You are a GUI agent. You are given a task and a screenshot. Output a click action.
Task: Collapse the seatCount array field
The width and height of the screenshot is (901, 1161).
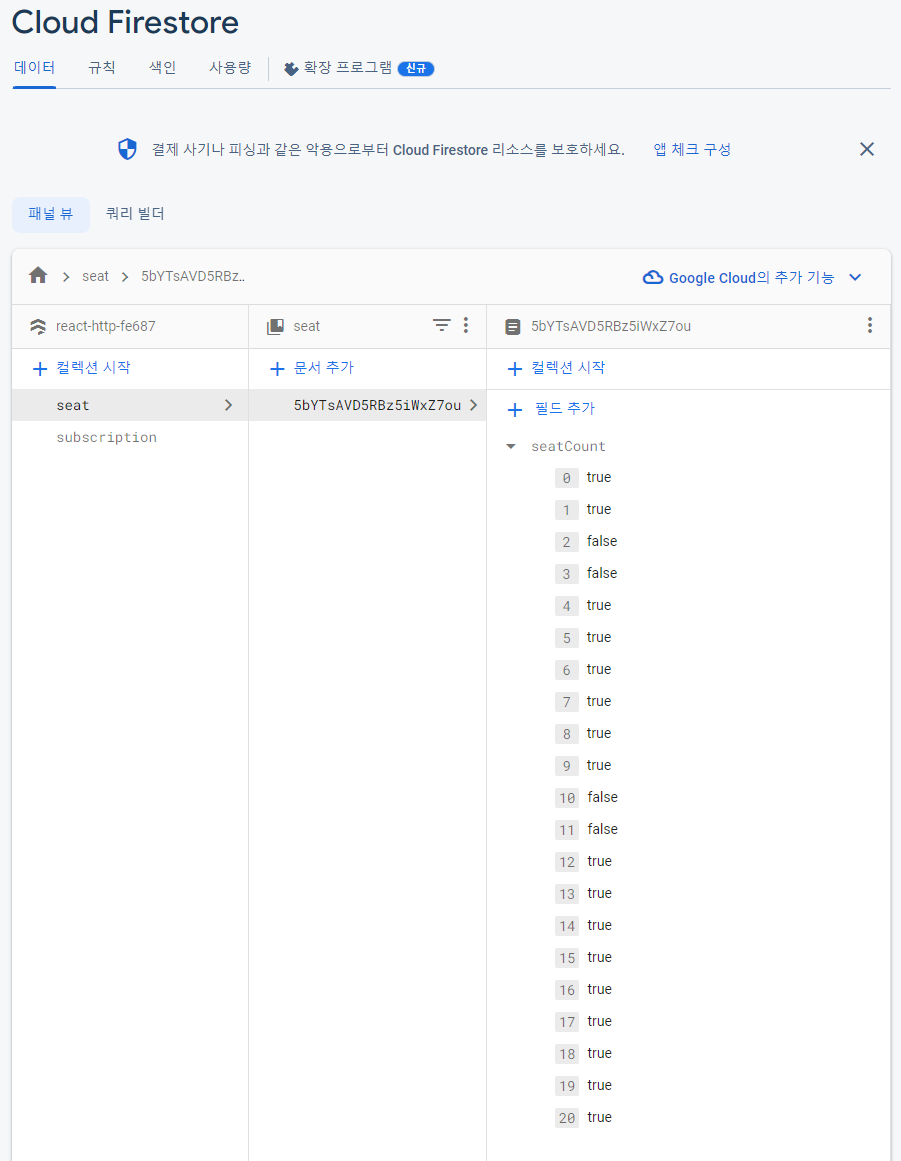point(511,446)
